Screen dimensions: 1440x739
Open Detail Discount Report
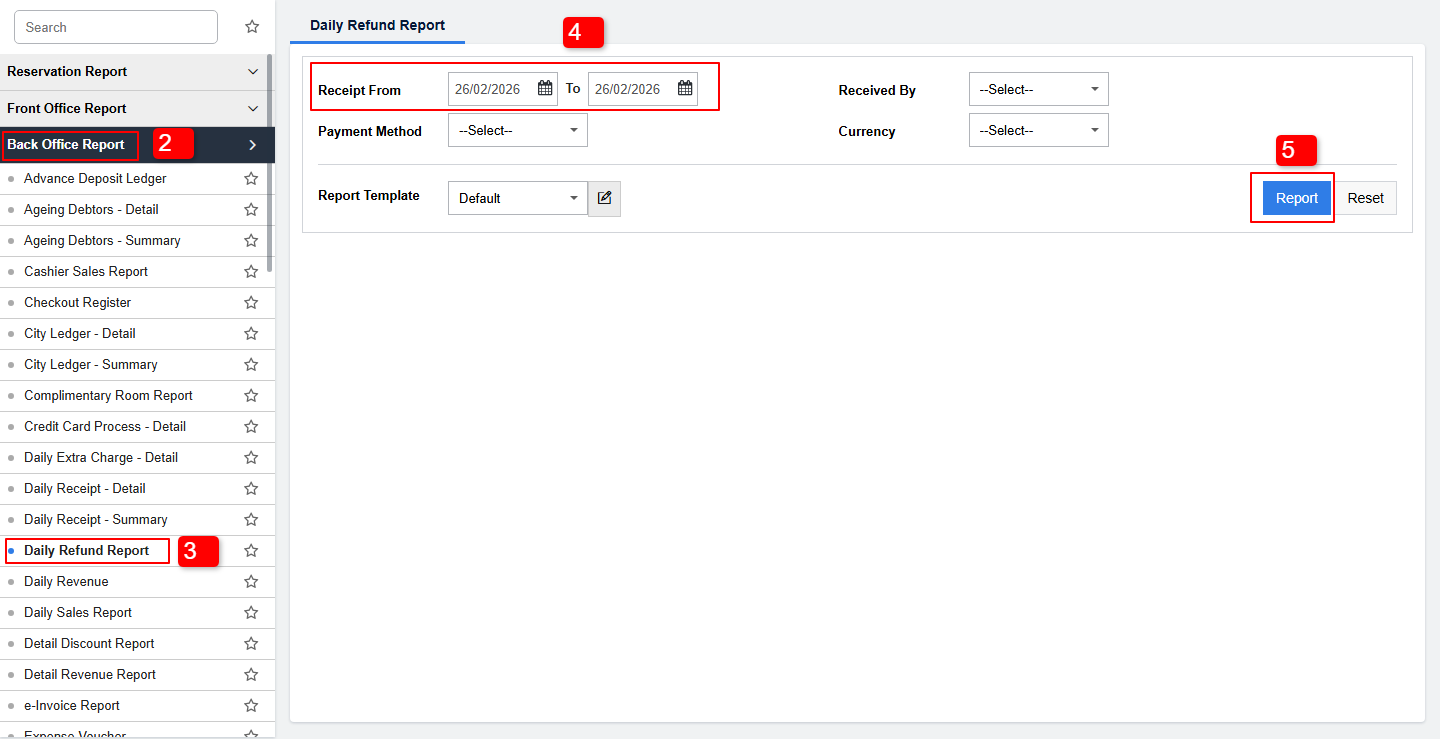[x=89, y=644]
